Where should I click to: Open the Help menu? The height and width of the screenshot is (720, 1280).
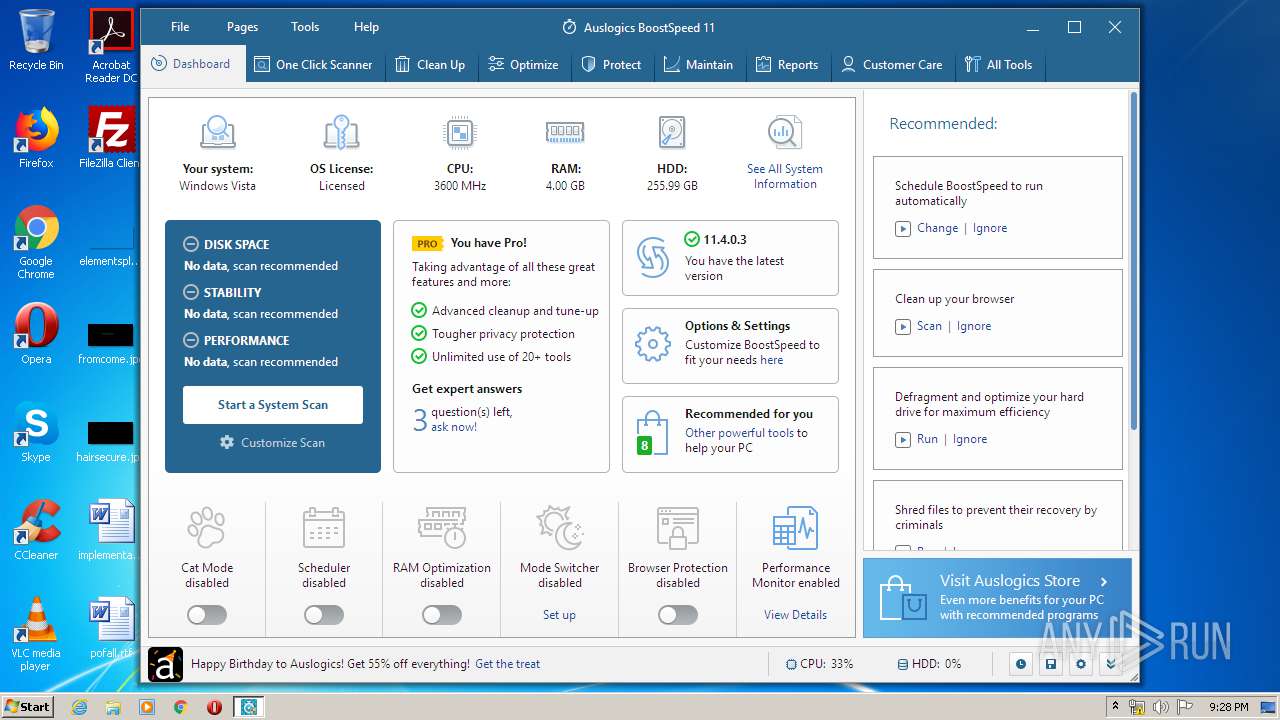point(366,27)
